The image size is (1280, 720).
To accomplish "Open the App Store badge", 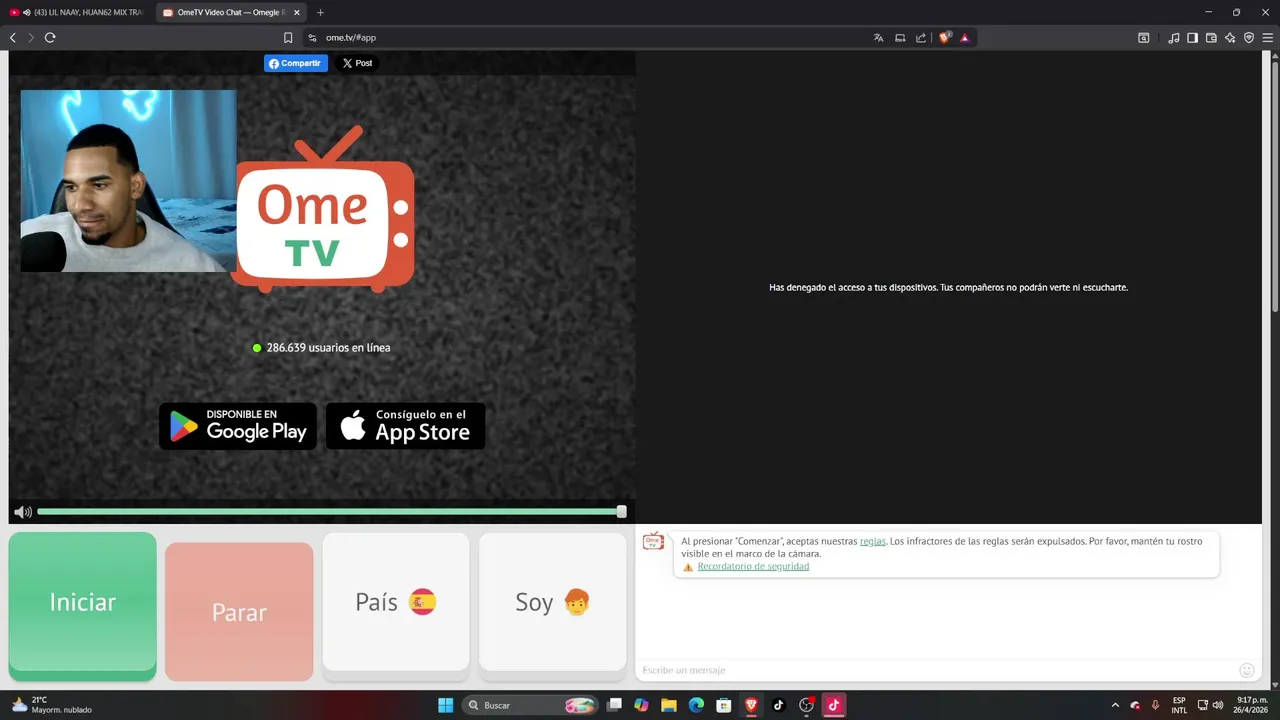I will pos(405,426).
